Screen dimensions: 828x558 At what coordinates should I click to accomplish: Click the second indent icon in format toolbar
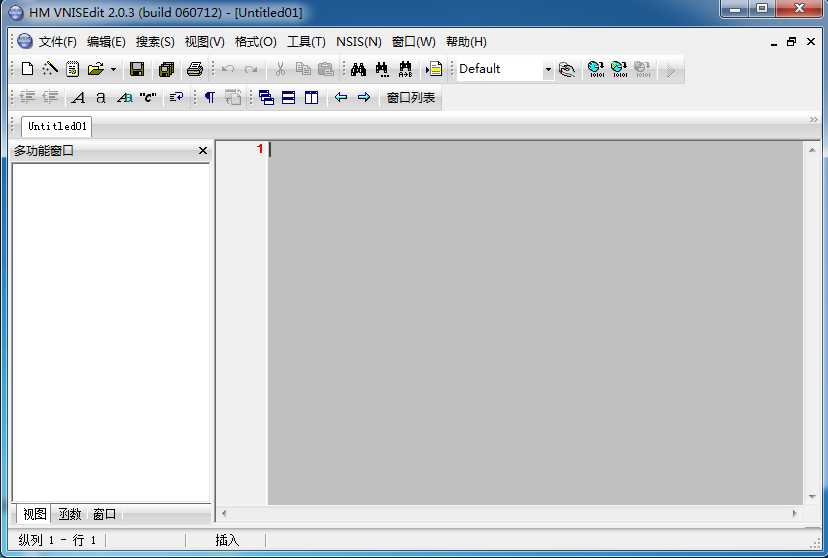pos(50,97)
